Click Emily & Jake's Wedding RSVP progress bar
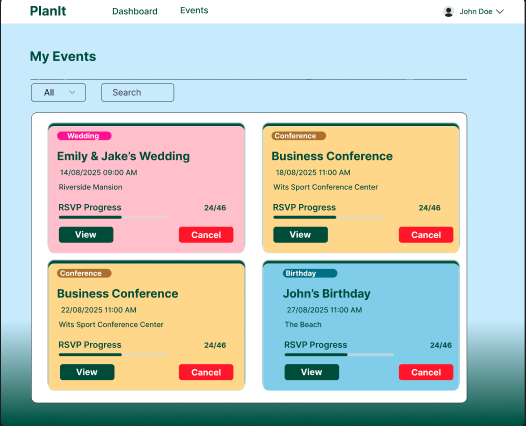 pyautogui.click(x=113, y=217)
